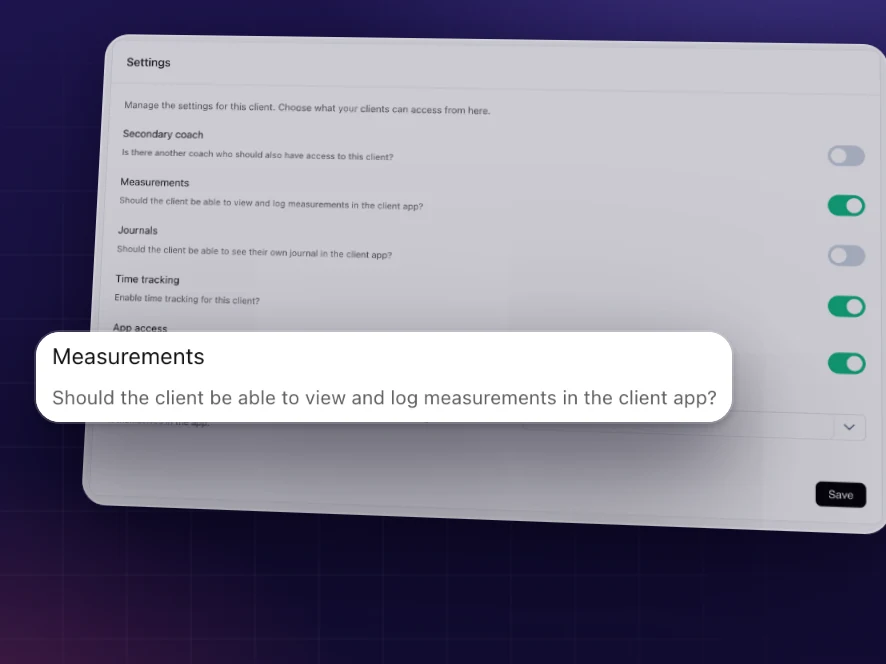This screenshot has width=886, height=664.
Task: Toggle the App access switch
Action: tap(846, 363)
